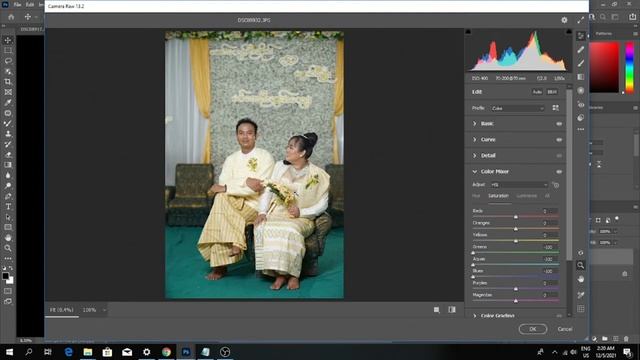This screenshot has height=360, width=640.
Task: Toggle highlight clipping warning in histogram
Action: tap(569, 32)
